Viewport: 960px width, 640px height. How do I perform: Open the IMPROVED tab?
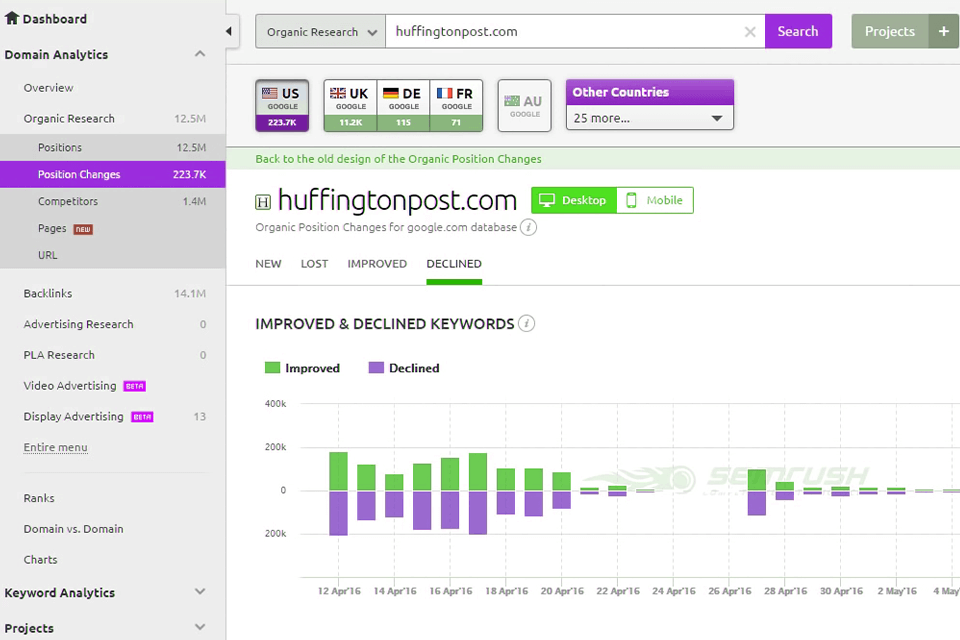tap(377, 264)
